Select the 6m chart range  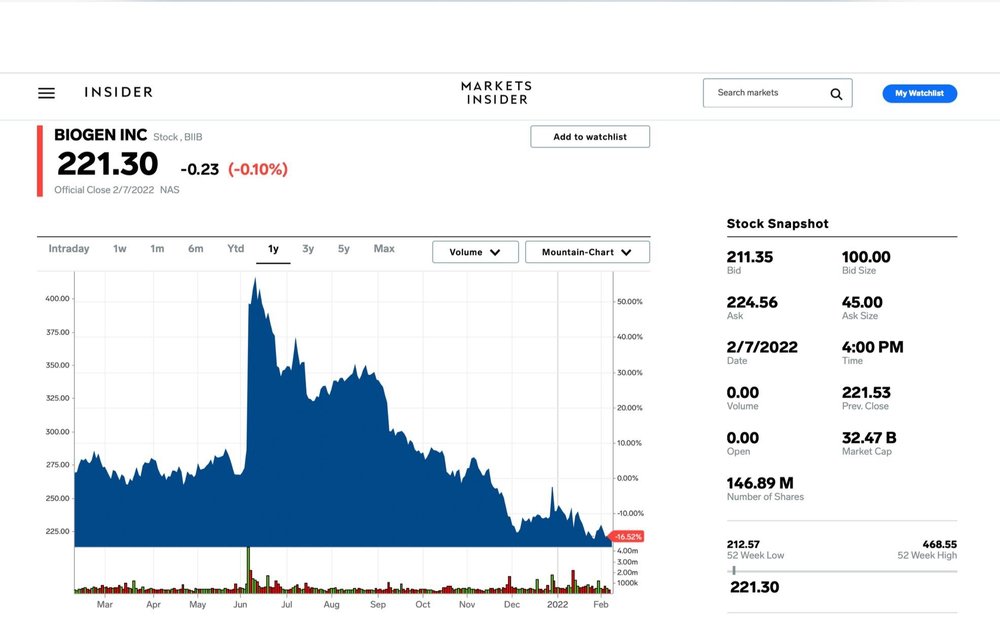(196, 249)
